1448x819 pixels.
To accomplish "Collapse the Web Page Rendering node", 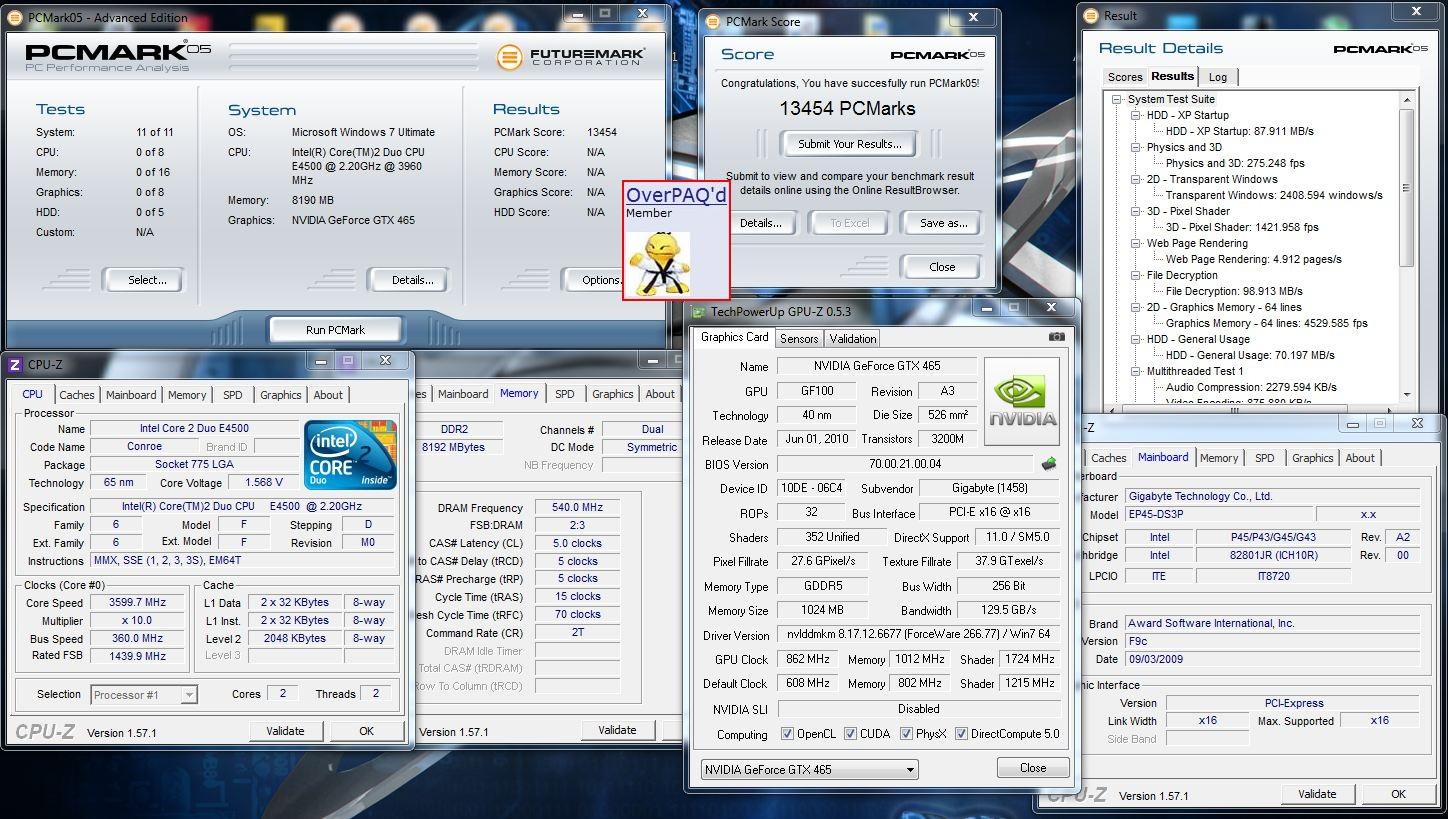I will pos(1136,244).
